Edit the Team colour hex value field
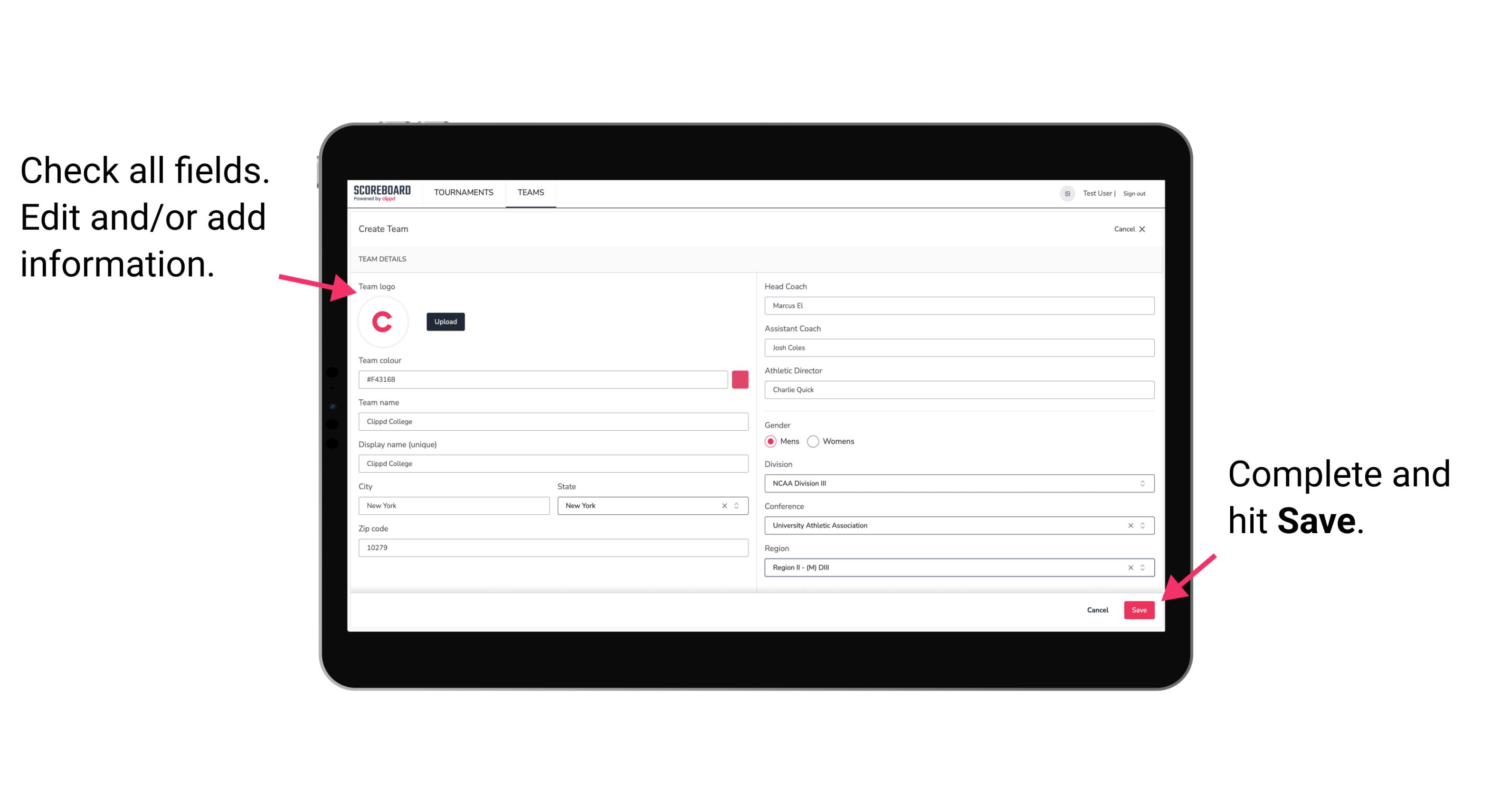 coord(544,379)
